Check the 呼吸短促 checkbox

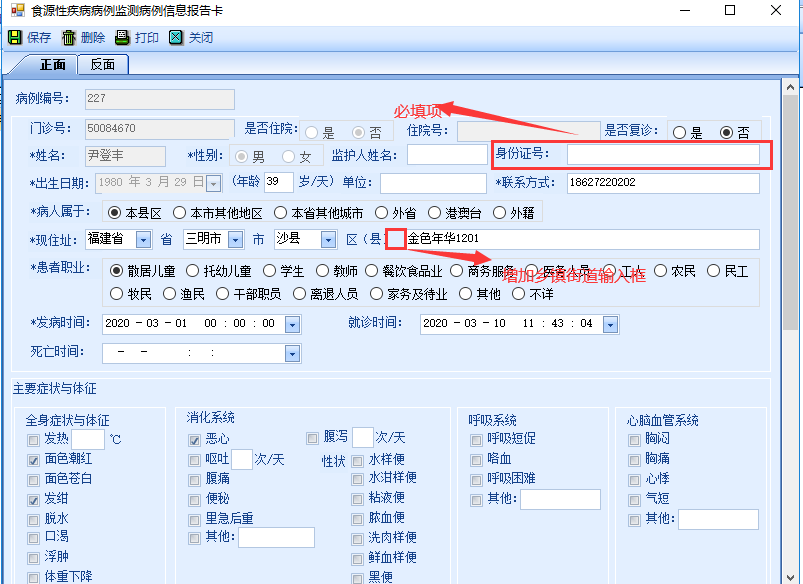[x=476, y=440]
